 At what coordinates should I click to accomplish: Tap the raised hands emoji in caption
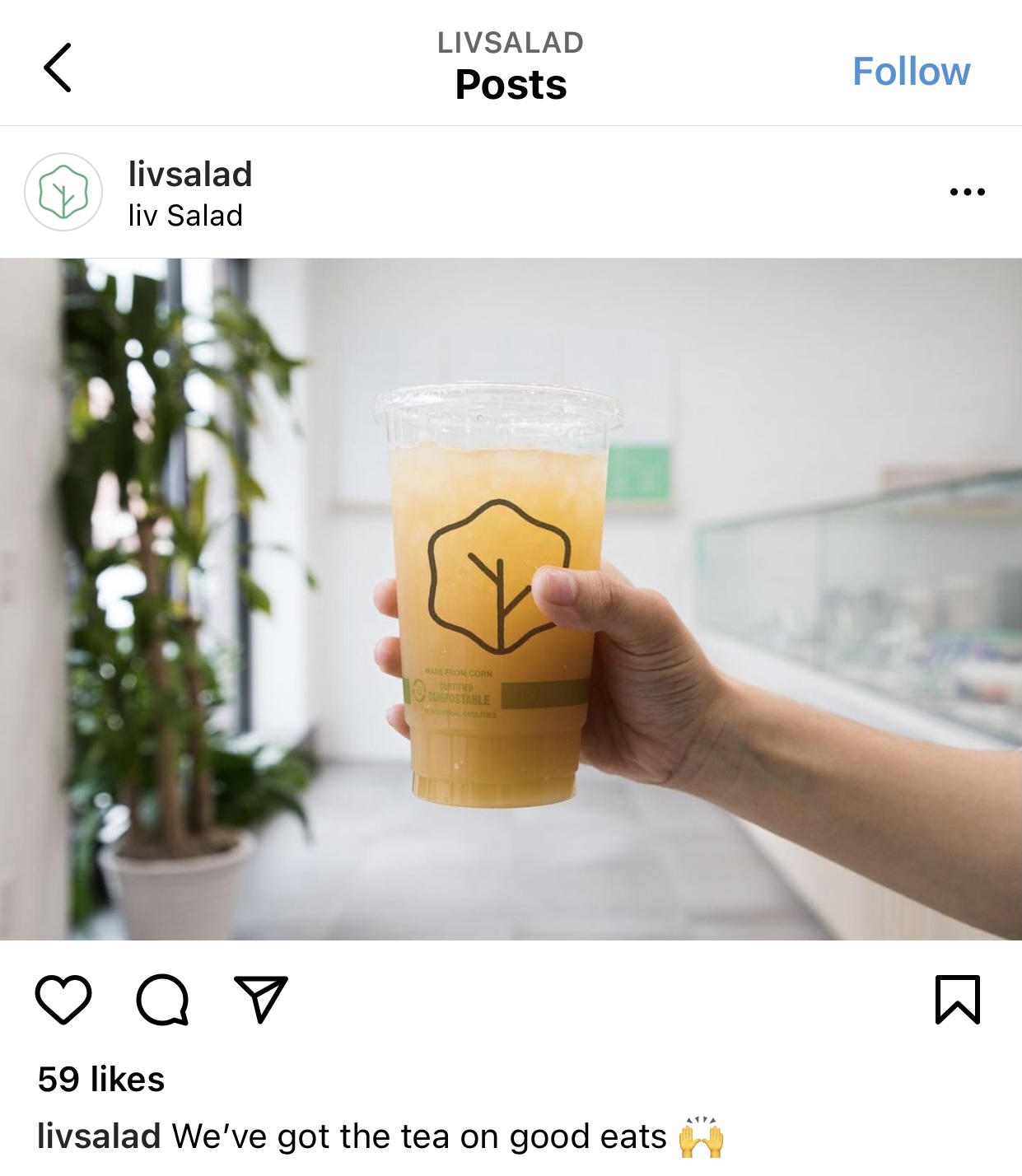pyautogui.click(x=701, y=1137)
